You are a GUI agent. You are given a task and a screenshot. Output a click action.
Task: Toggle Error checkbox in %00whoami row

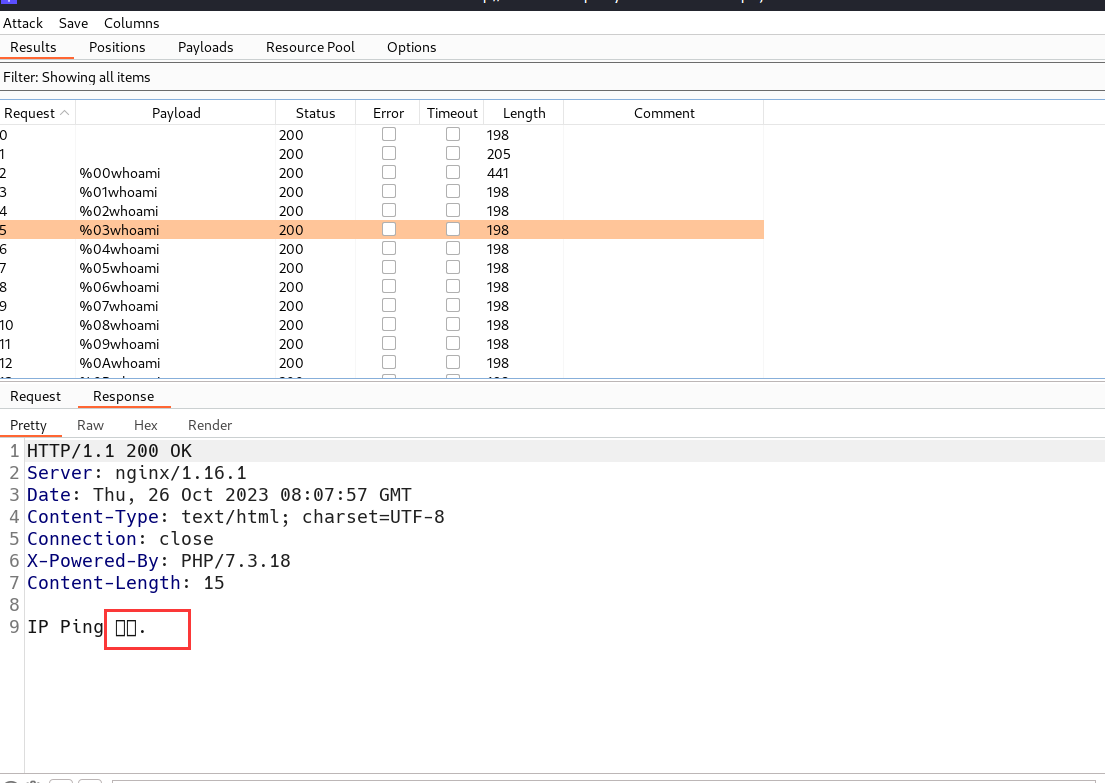coord(389,172)
